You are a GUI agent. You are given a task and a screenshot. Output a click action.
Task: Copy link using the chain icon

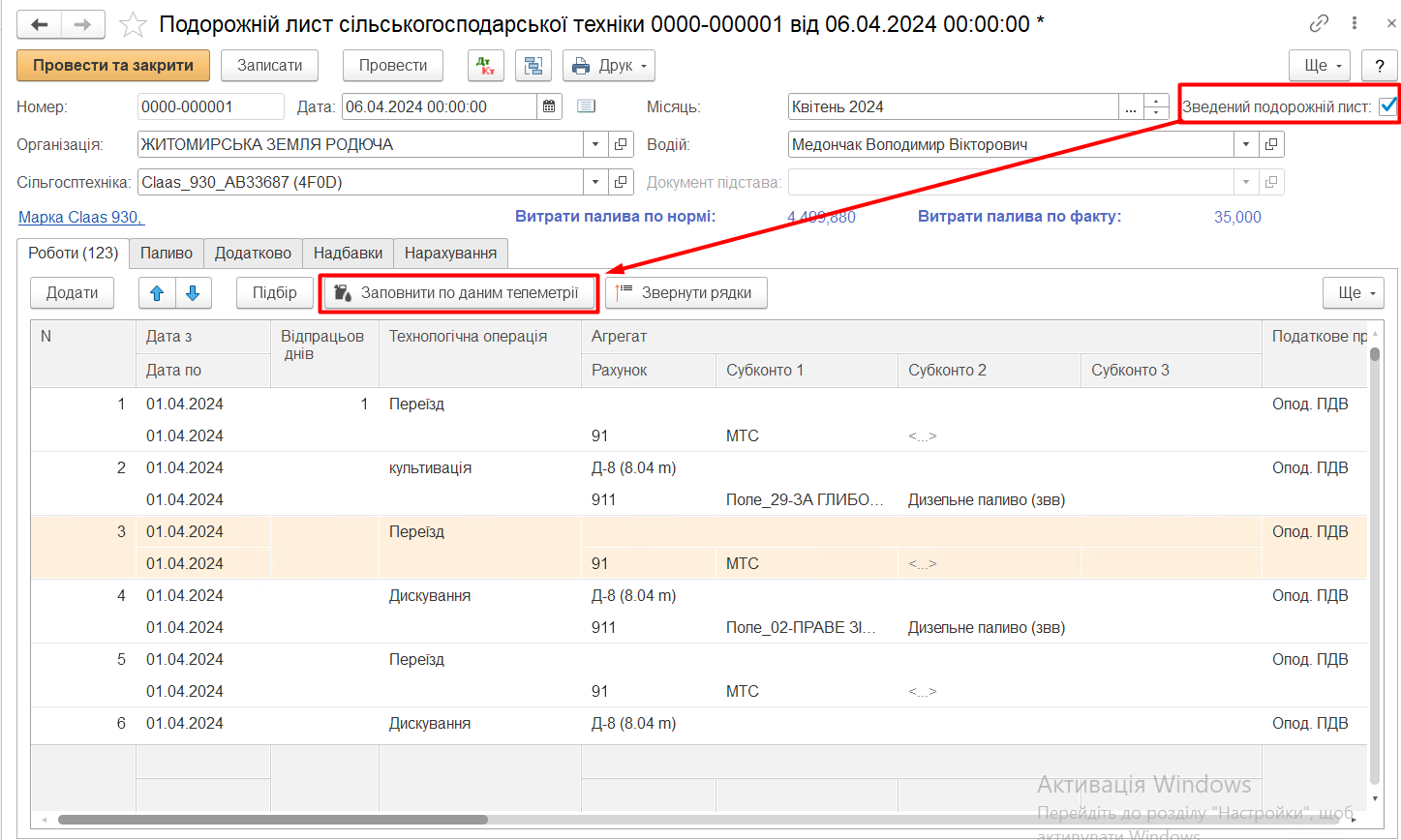(x=1319, y=24)
